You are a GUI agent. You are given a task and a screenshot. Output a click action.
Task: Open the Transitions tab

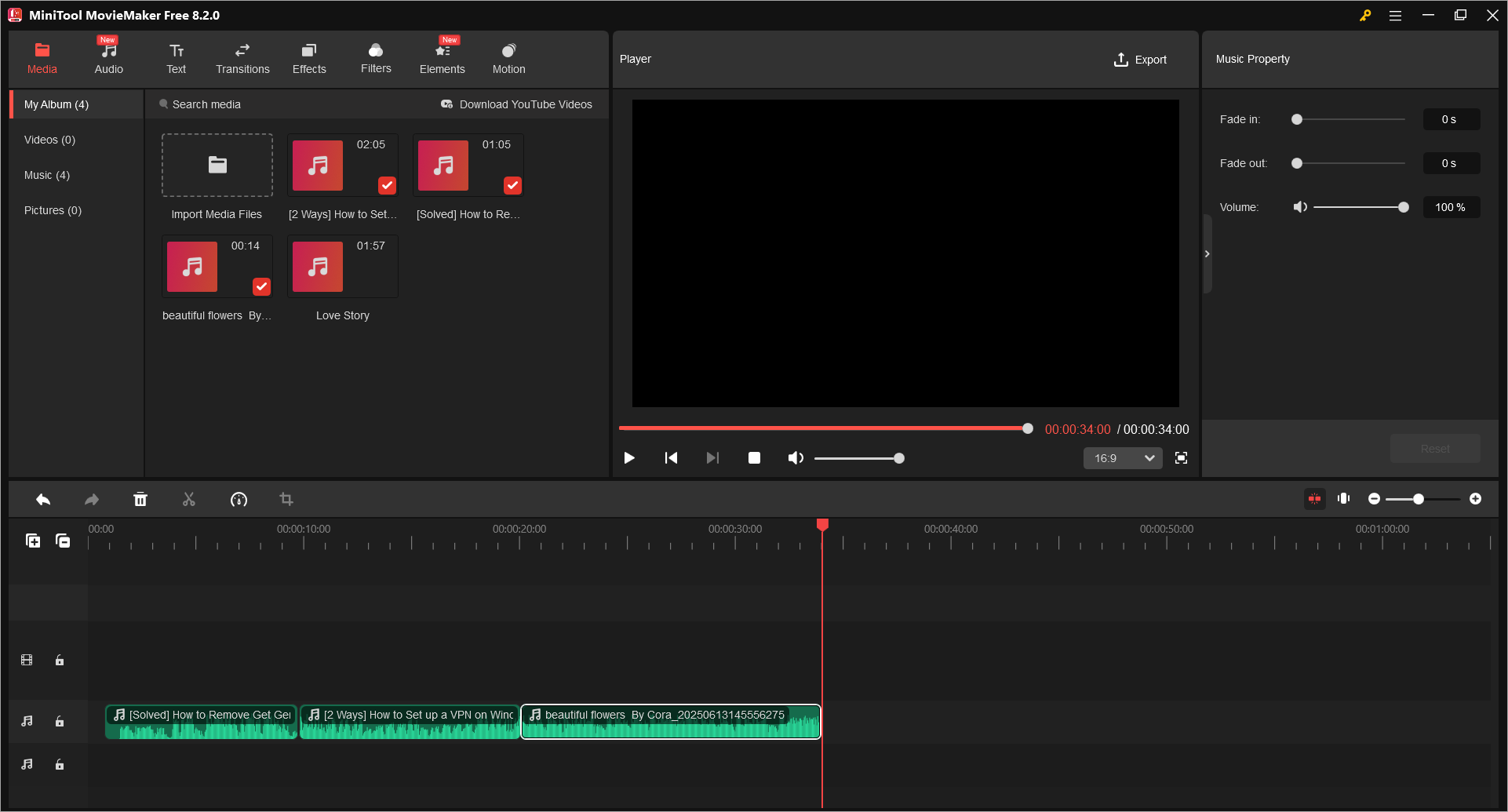(x=242, y=59)
